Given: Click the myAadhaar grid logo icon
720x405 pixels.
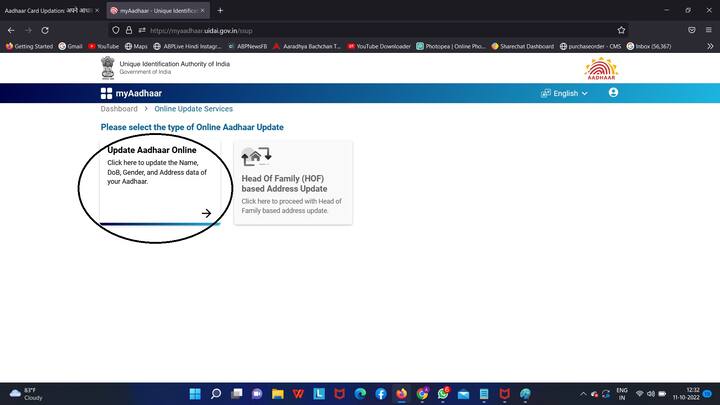Looking at the screenshot, I should point(106,93).
